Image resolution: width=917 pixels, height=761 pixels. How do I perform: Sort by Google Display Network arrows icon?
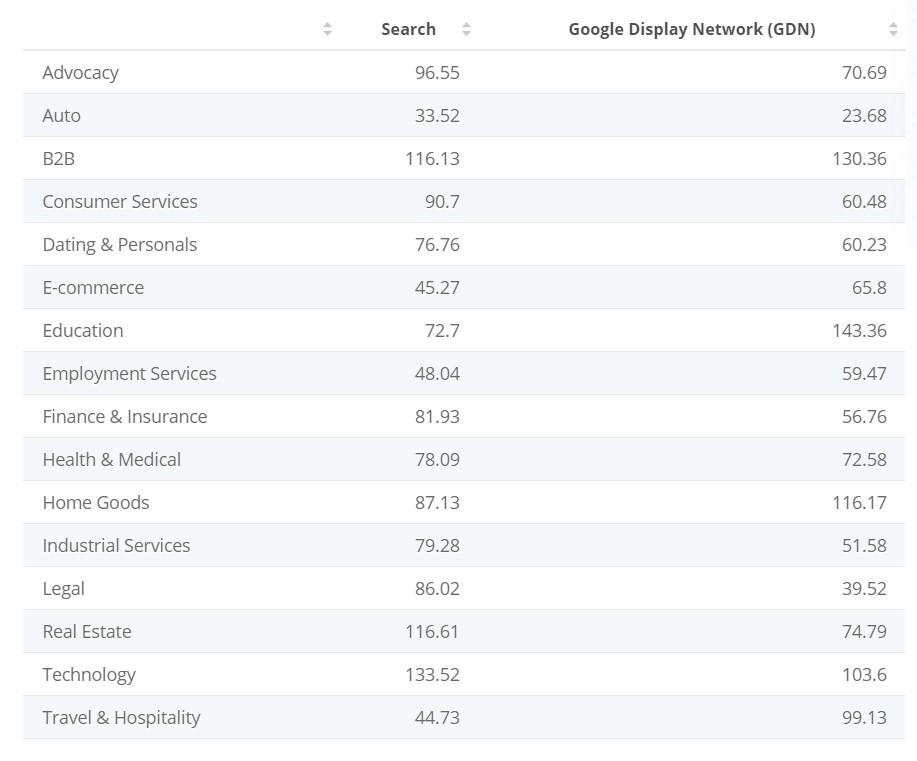(x=893, y=29)
